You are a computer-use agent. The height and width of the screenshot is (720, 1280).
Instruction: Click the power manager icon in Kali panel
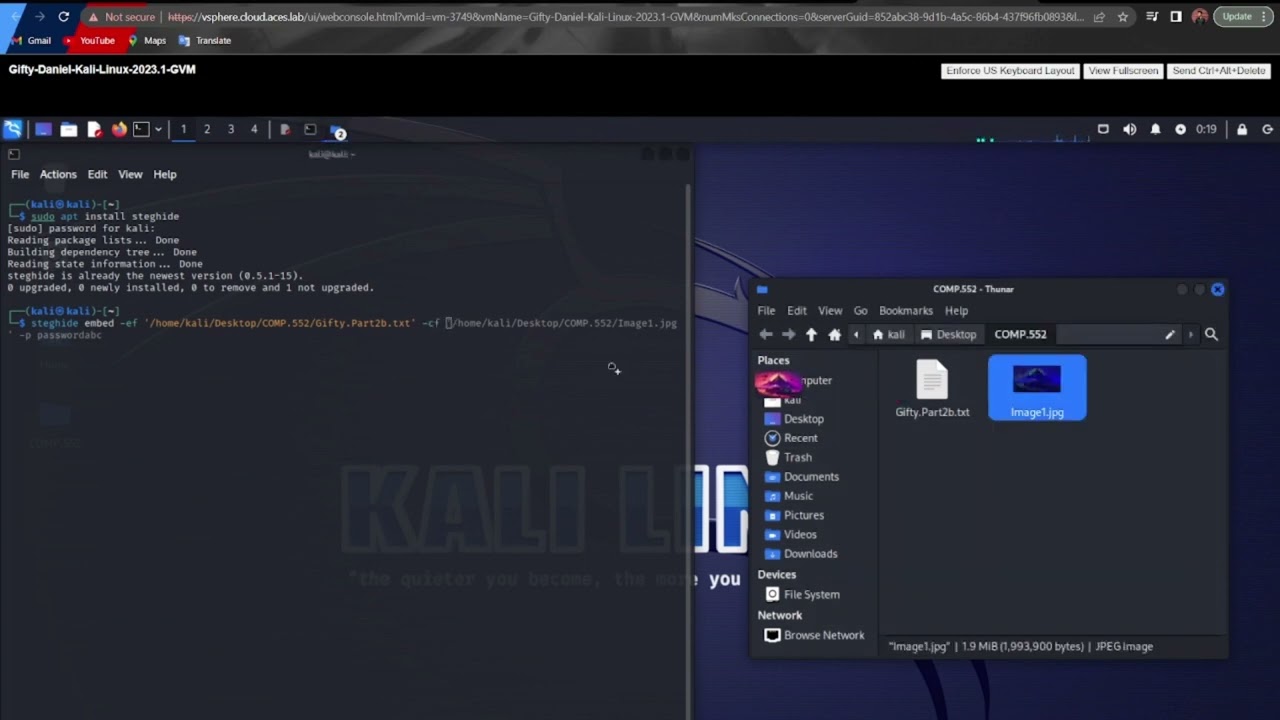coord(1180,129)
